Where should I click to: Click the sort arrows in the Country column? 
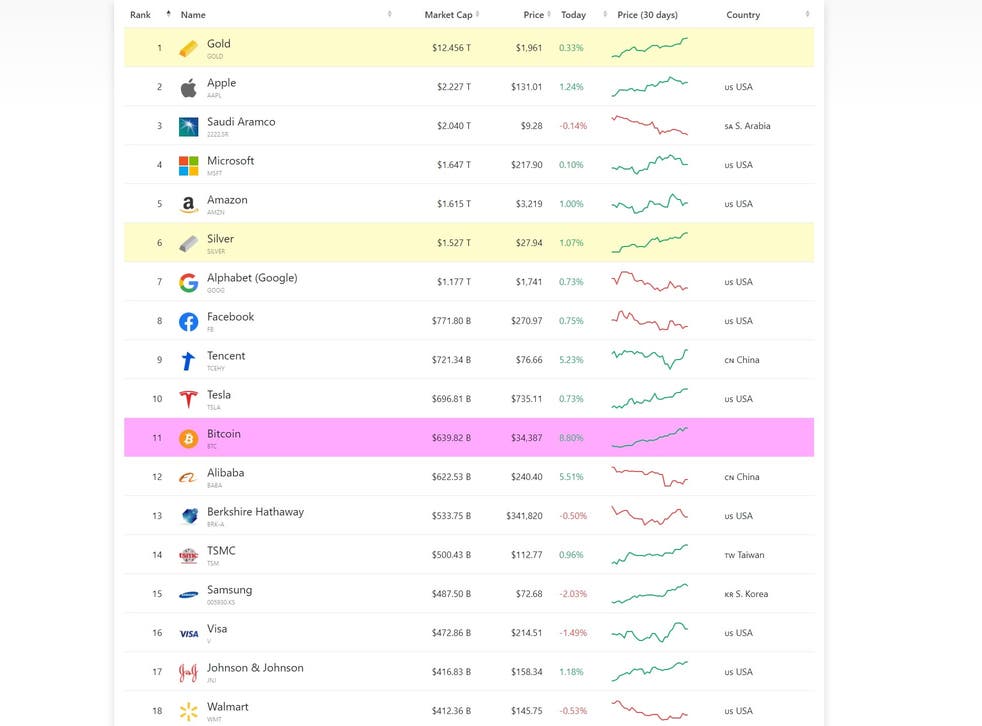[807, 14]
